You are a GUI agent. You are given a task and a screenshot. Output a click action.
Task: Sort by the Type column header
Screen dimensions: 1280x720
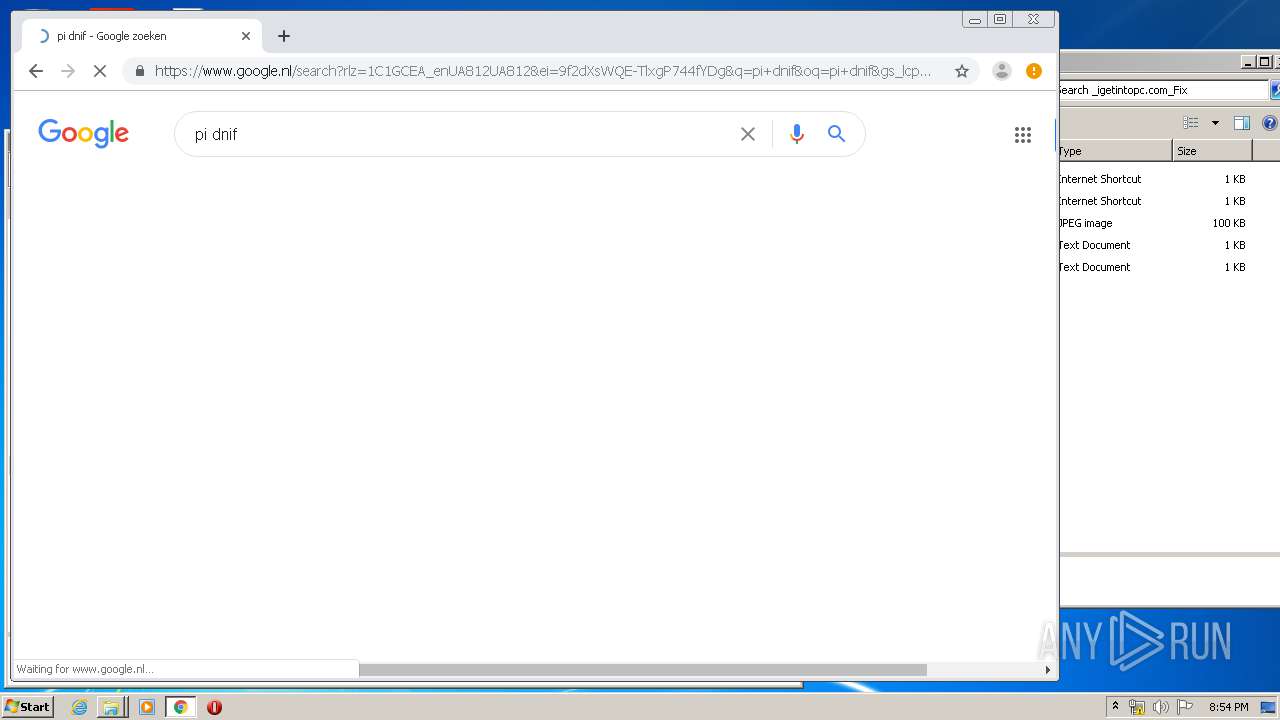1115,151
